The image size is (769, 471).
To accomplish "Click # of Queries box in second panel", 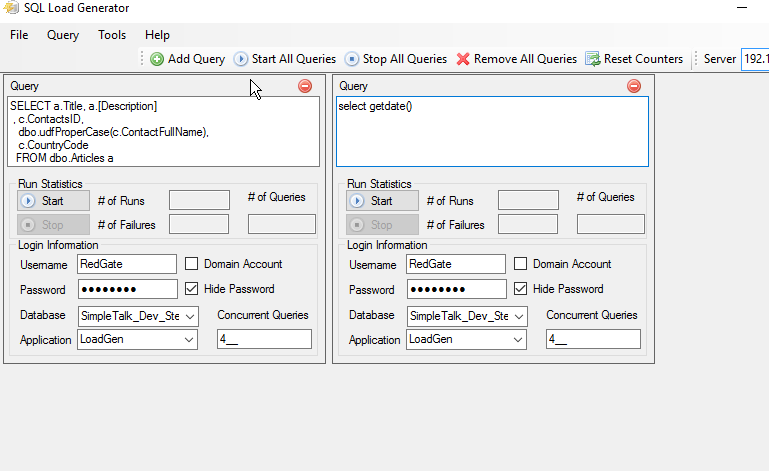I will [x=611, y=224].
